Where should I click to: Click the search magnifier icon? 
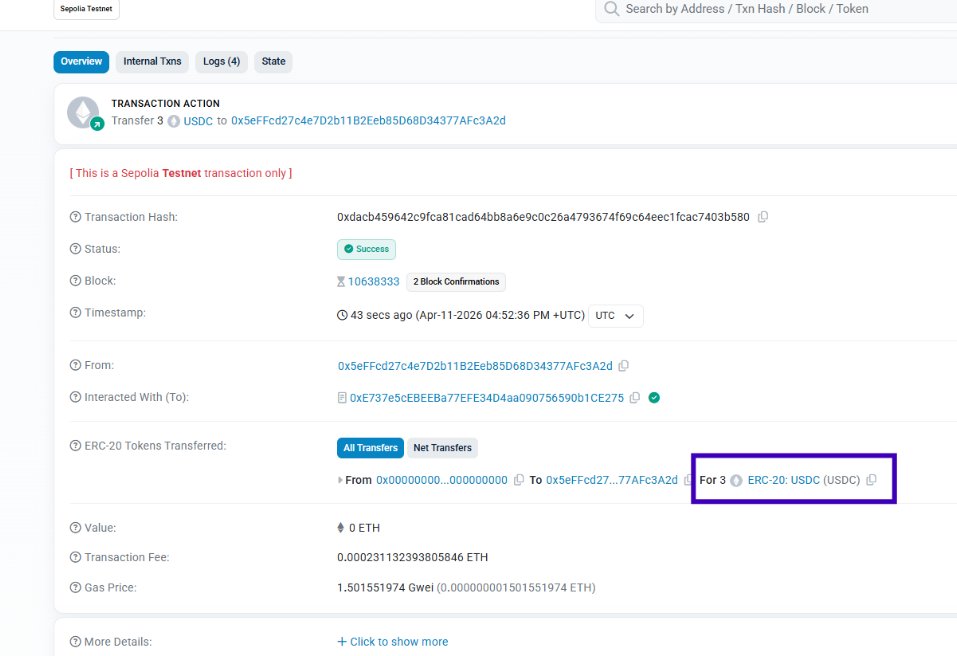(x=611, y=9)
